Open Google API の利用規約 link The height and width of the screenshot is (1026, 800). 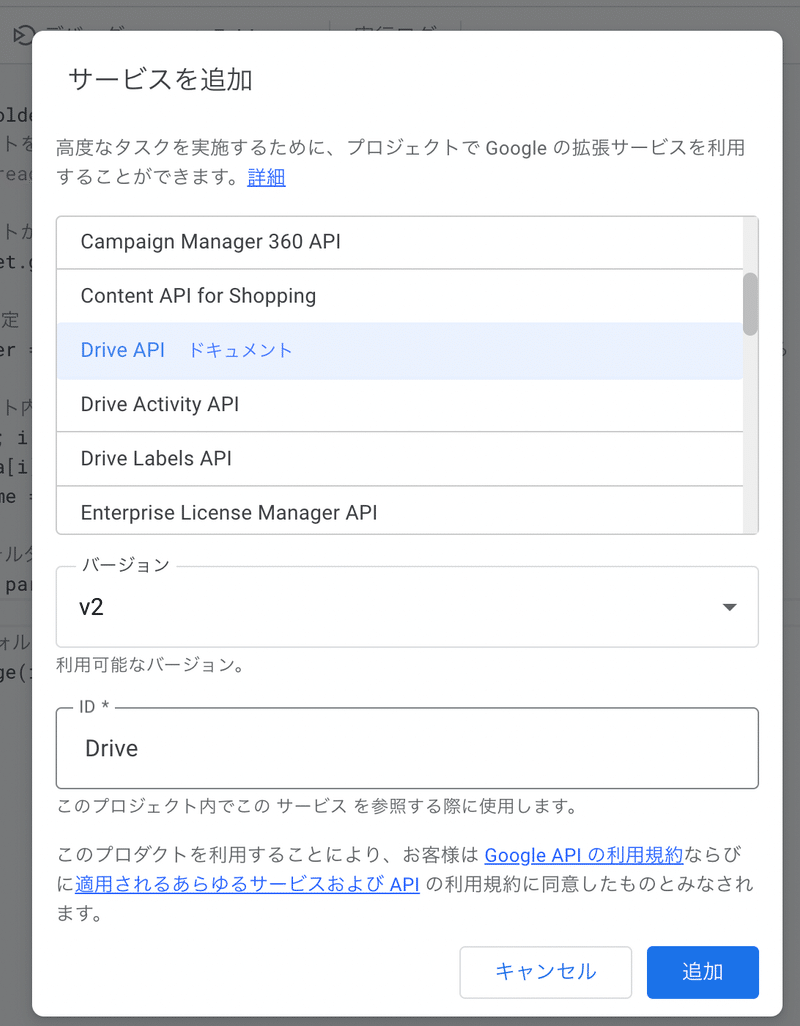(x=583, y=855)
